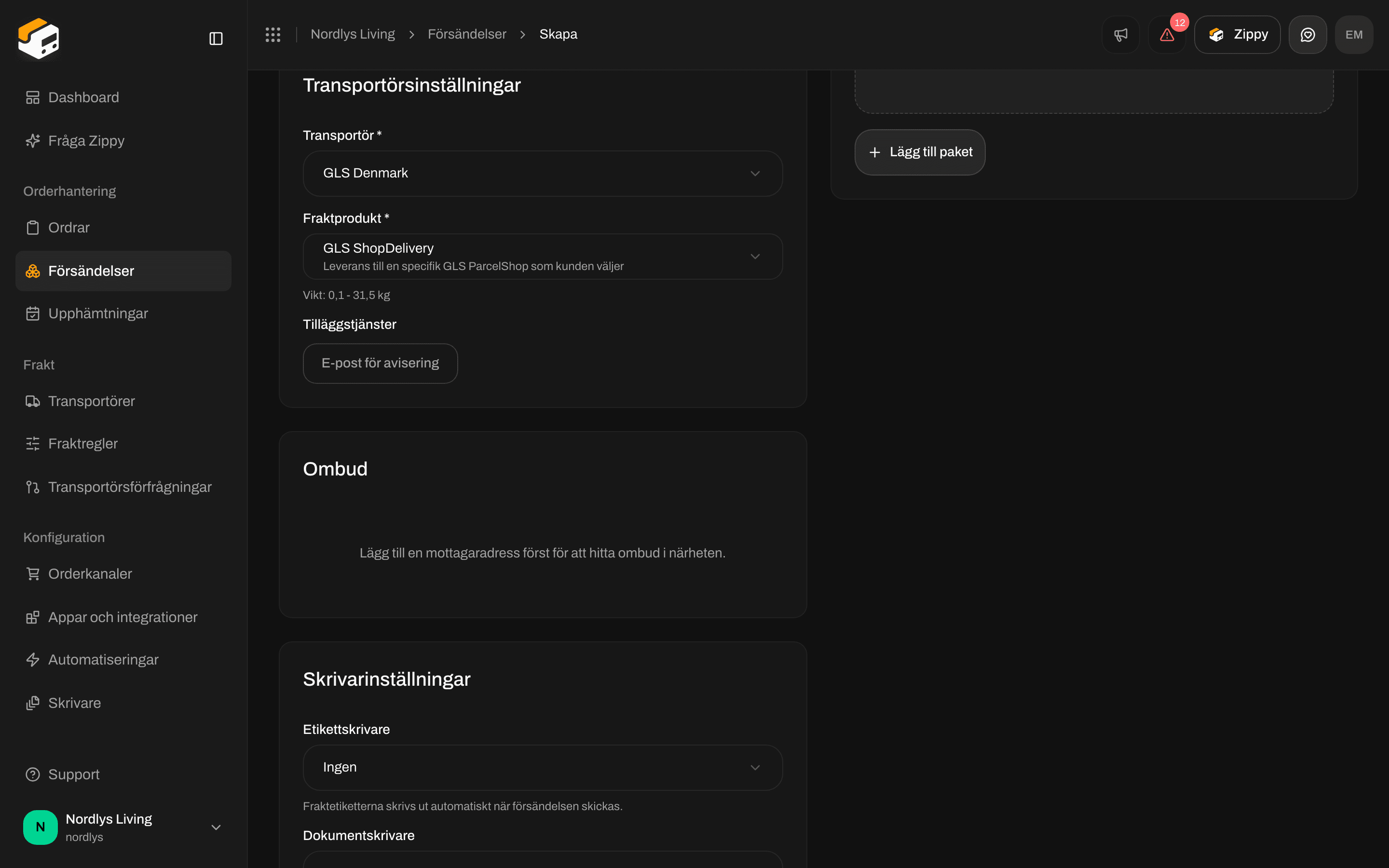
Task: Click the Upphämtningar calendar icon
Action: point(33,313)
